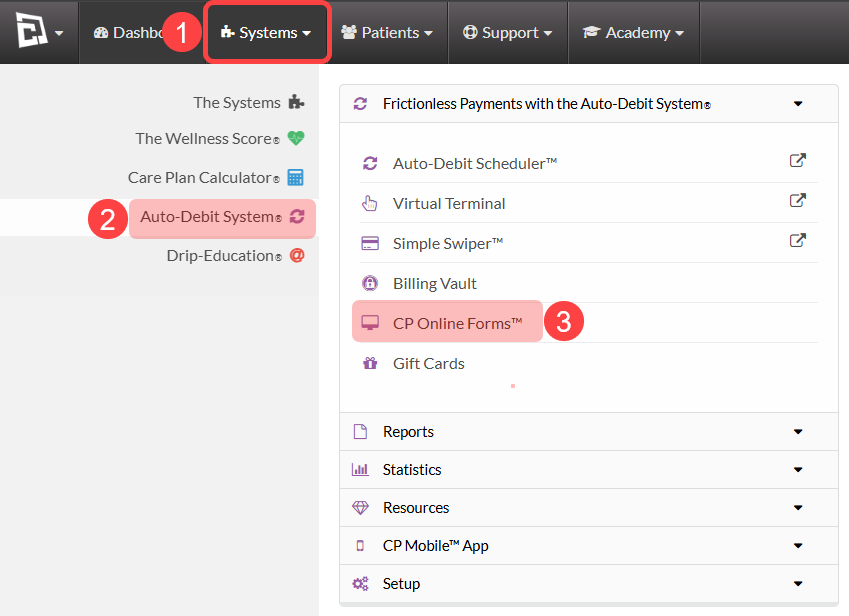Click the puzzle icon beside The Systems

coord(296,102)
